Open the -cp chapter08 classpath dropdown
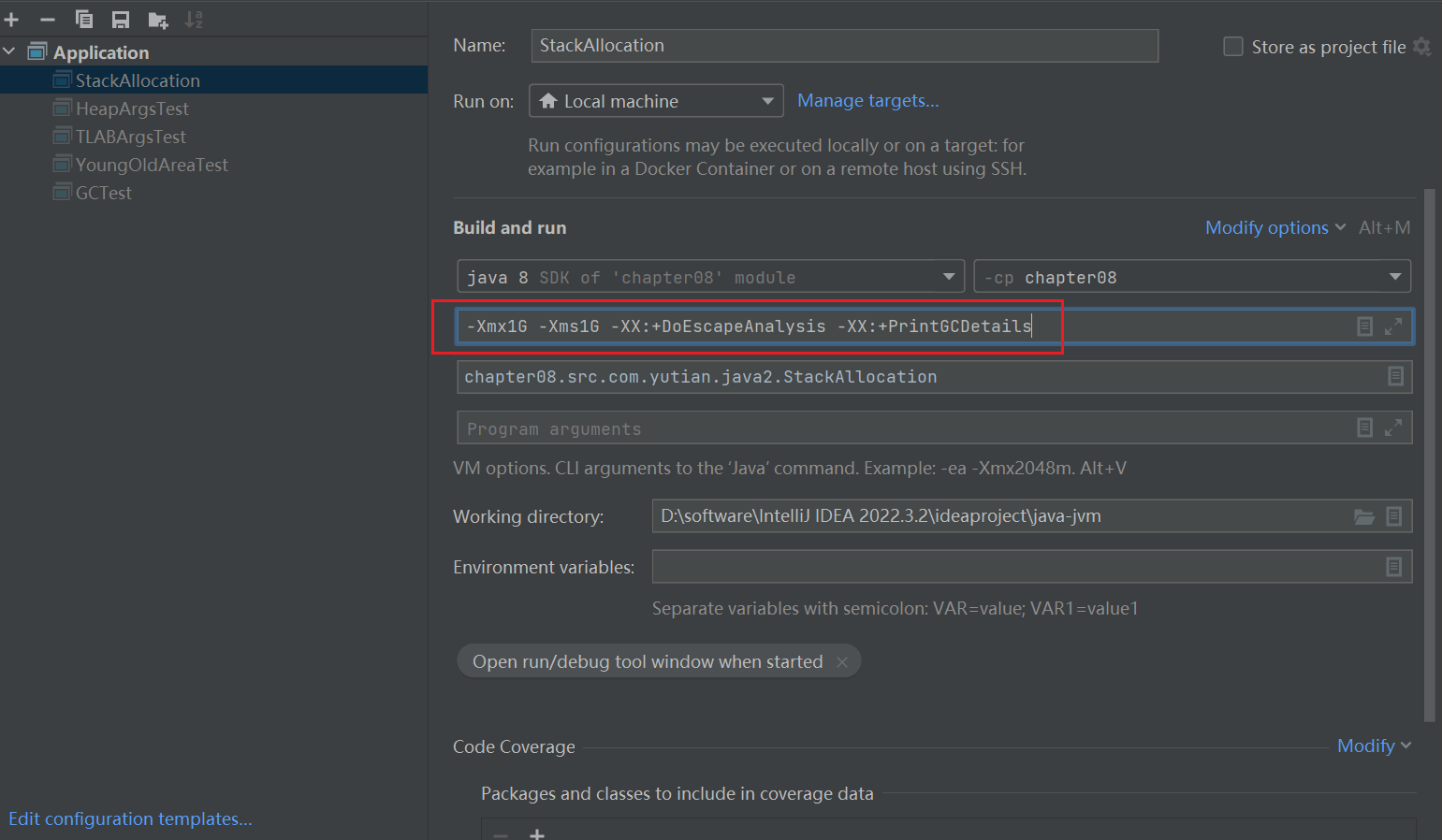Viewport: 1442px width, 840px height. click(x=1191, y=277)
